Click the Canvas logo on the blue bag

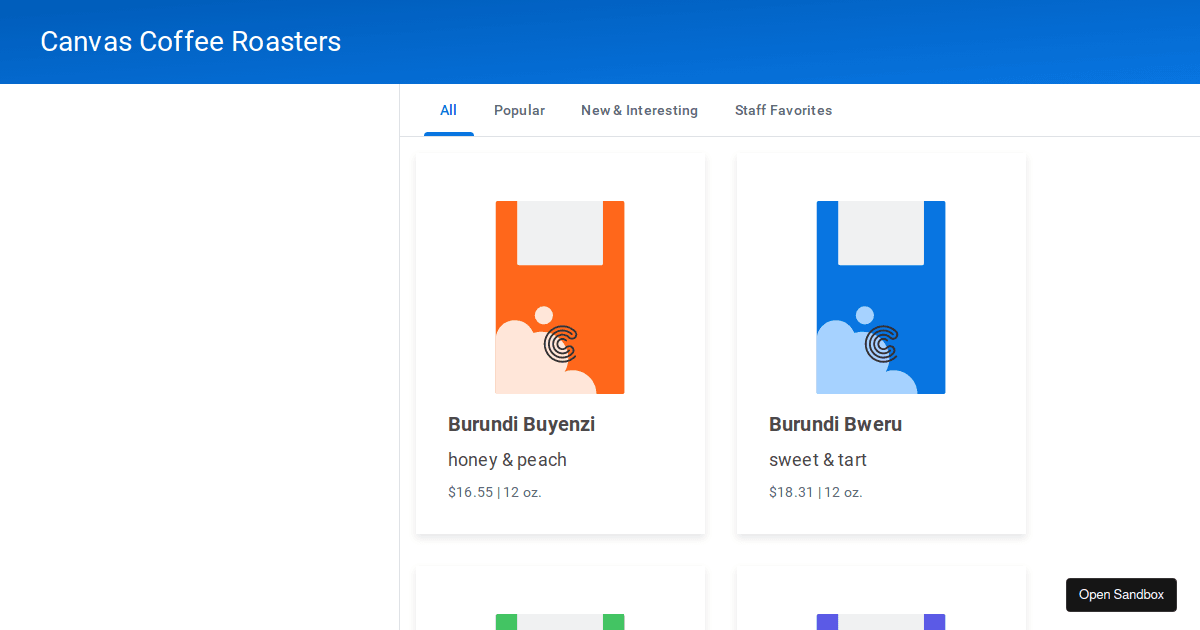tap(882, 344)
